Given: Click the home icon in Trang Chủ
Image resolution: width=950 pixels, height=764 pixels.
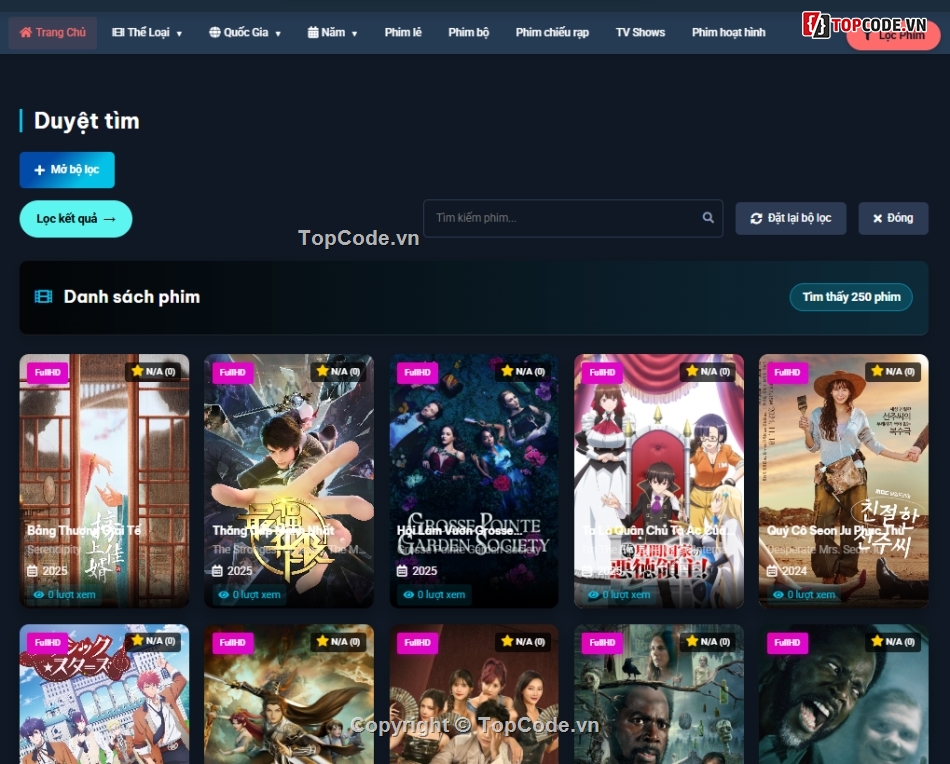Looking at the screenshot, I should pyautogui.click(x=25, y=33).
